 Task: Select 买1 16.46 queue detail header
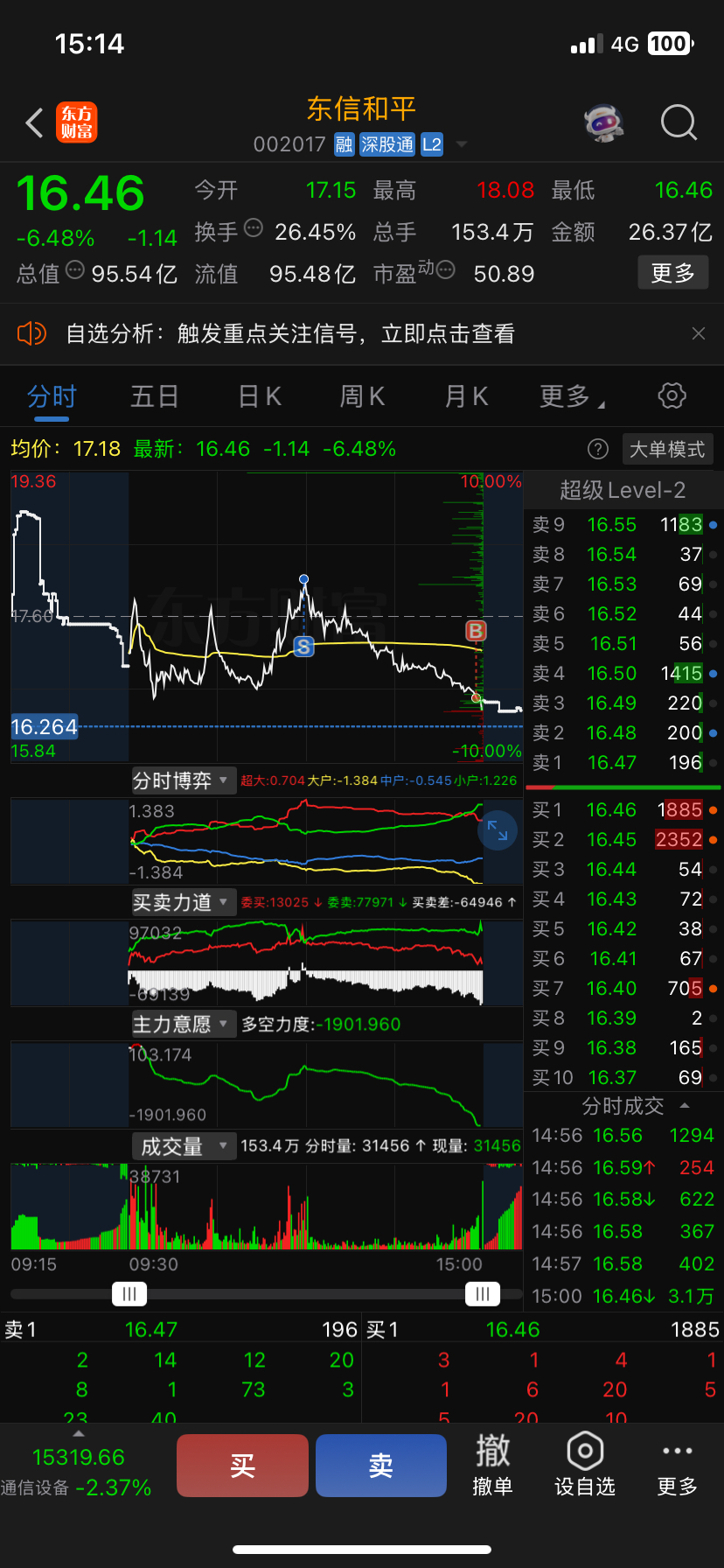click(x=543, y=1329)
